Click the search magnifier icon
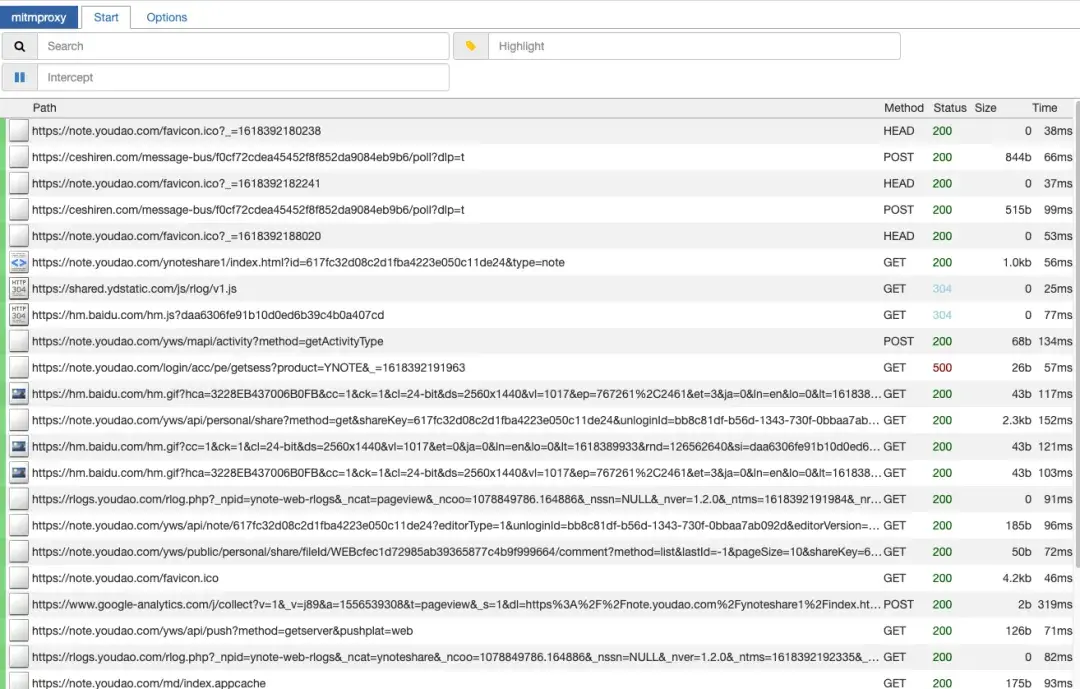 tap(20, 46)
